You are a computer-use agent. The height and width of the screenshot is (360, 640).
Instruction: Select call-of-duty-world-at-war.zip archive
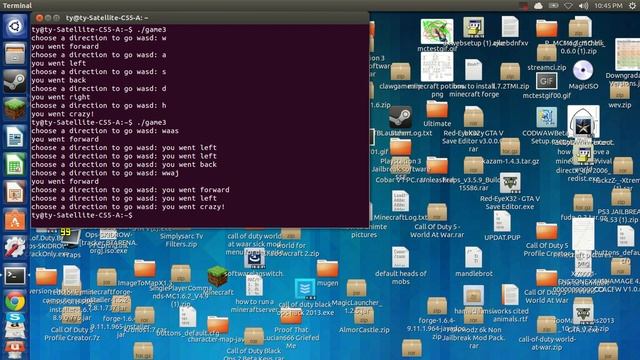point(546,325)
